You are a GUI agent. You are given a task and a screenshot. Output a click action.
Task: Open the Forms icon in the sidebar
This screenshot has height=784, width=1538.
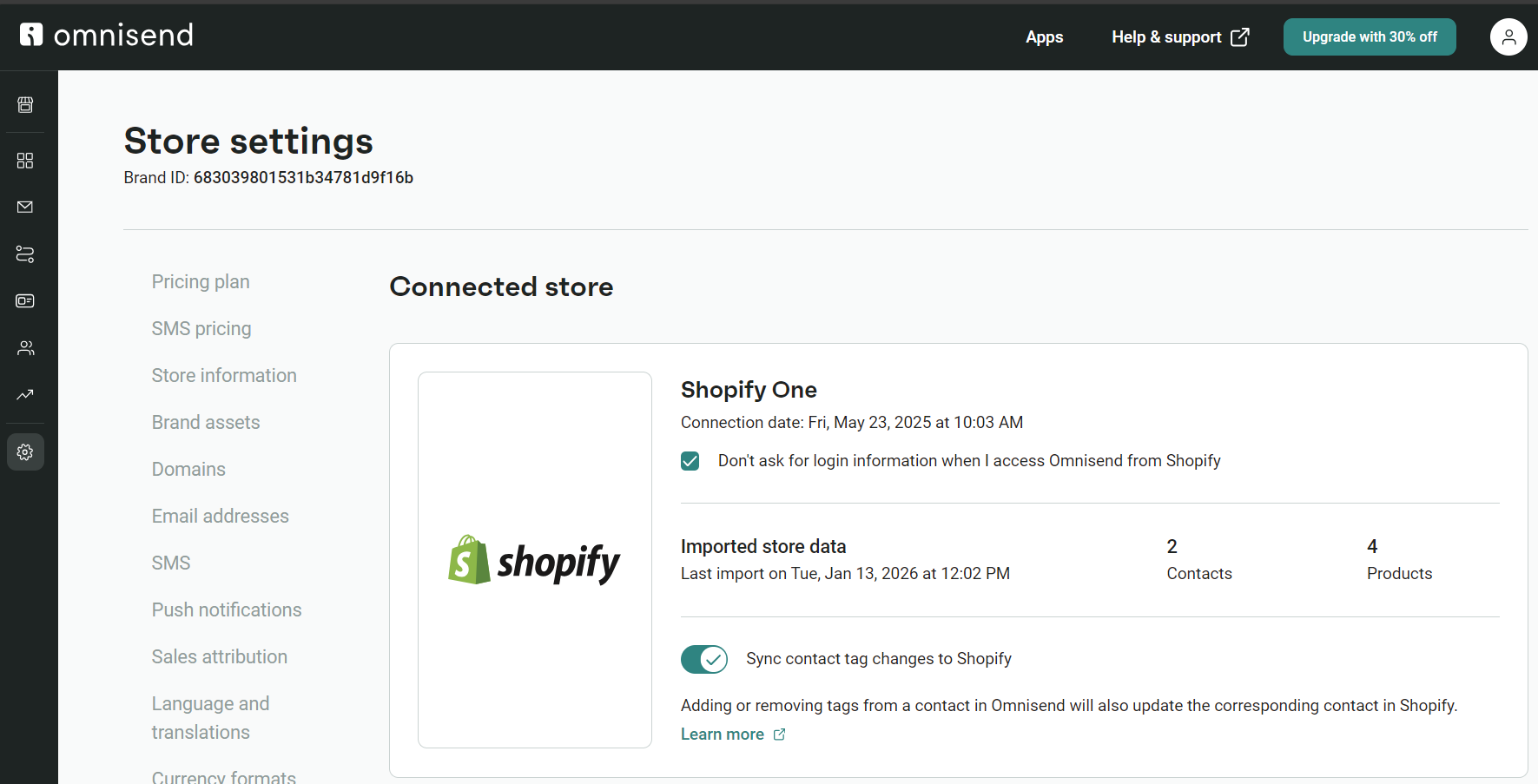click(x=25, y=300)
